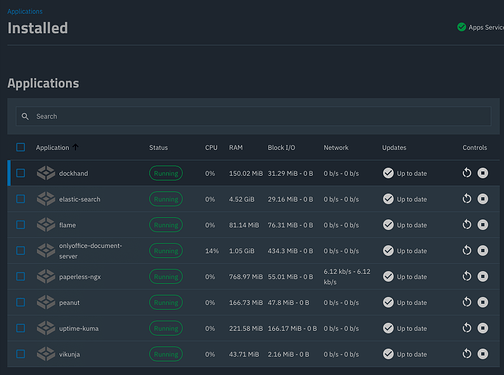This screenshot has height=375, width=504.
Task: Click the 14% CPU value
Action: click(212, 251)
